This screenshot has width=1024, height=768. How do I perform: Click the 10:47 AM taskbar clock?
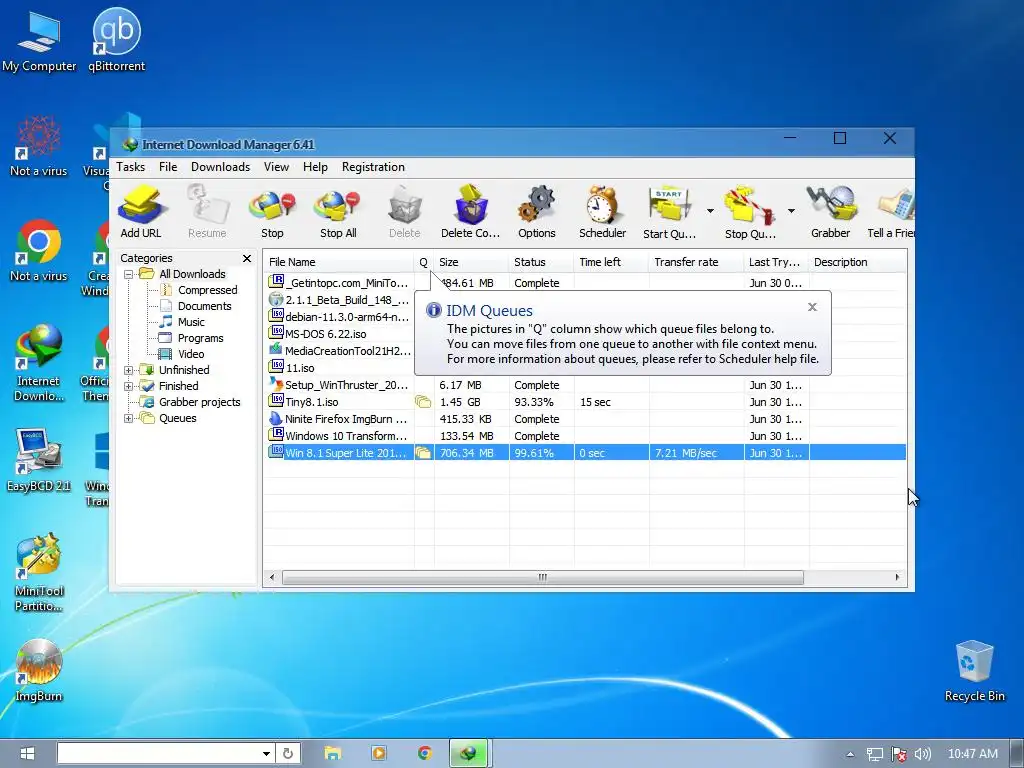point(972,754)
